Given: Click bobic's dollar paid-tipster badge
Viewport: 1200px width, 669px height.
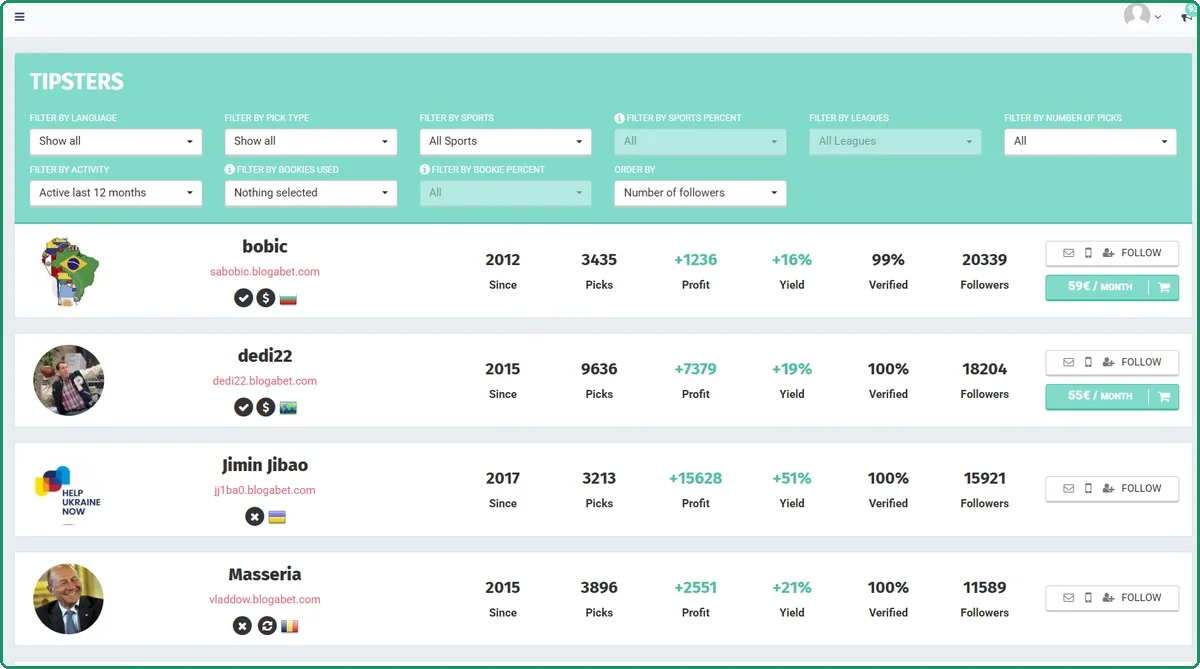Looking at the screenshot, I should click(265, 297).
